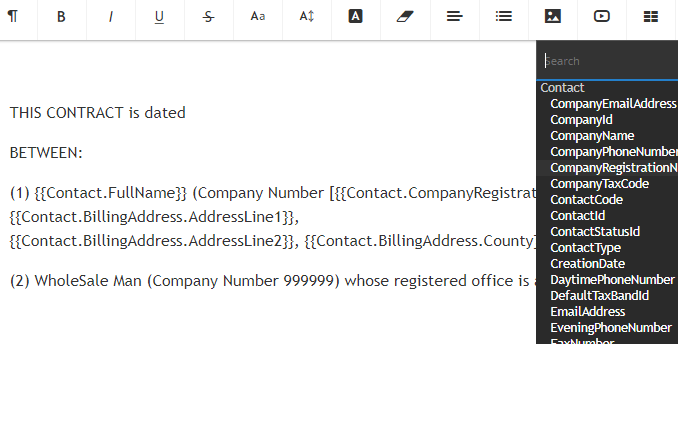Choose ContactId from the list
The image size is (678, 422).
[x=577, y=216]
